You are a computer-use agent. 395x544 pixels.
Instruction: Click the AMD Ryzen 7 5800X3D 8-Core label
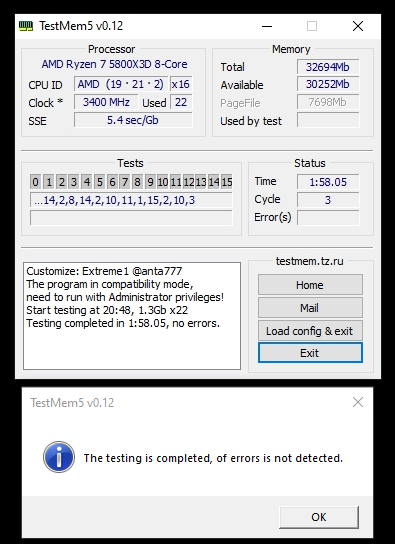pyautogui.click(x=114, y=64)
